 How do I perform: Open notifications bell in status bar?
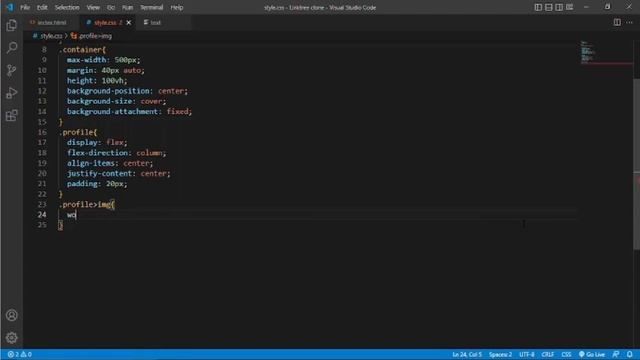pos(630,354)
